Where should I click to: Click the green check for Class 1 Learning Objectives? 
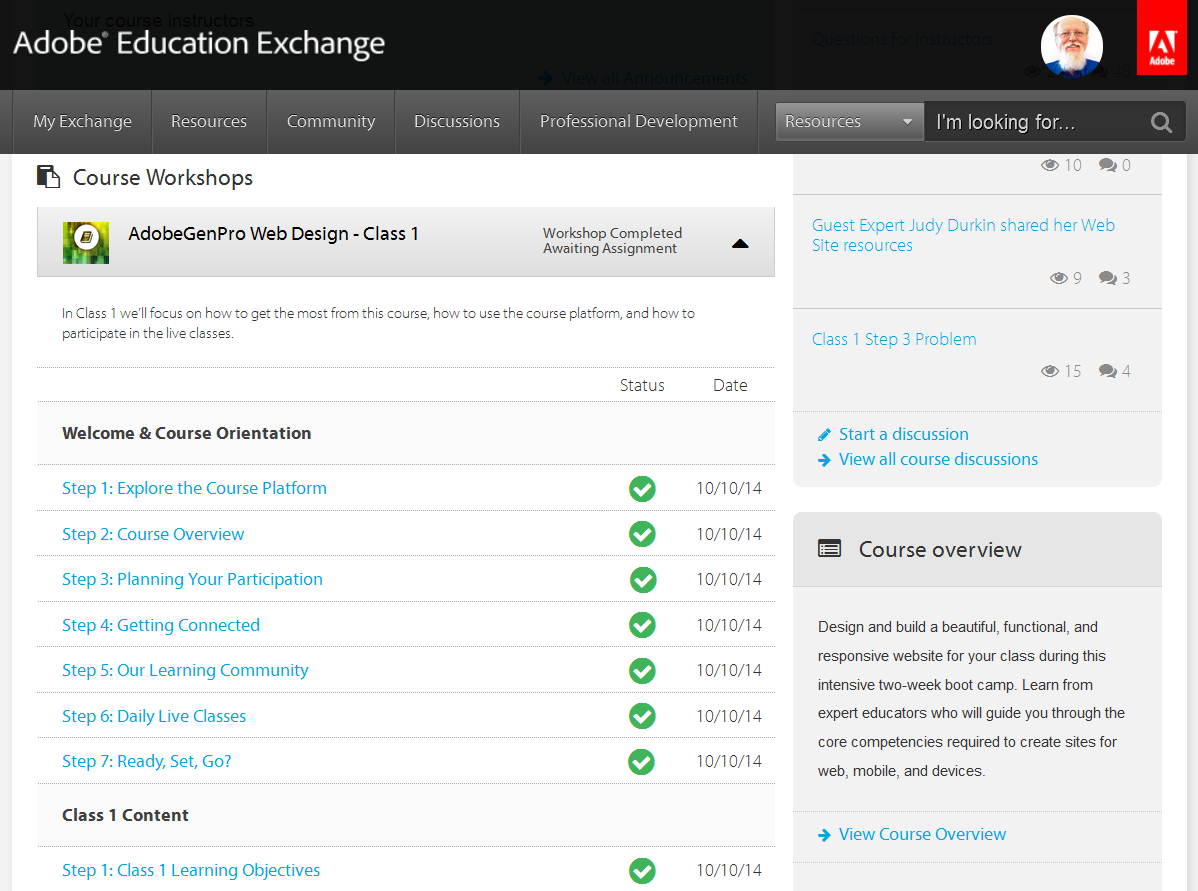coord(643,870)
